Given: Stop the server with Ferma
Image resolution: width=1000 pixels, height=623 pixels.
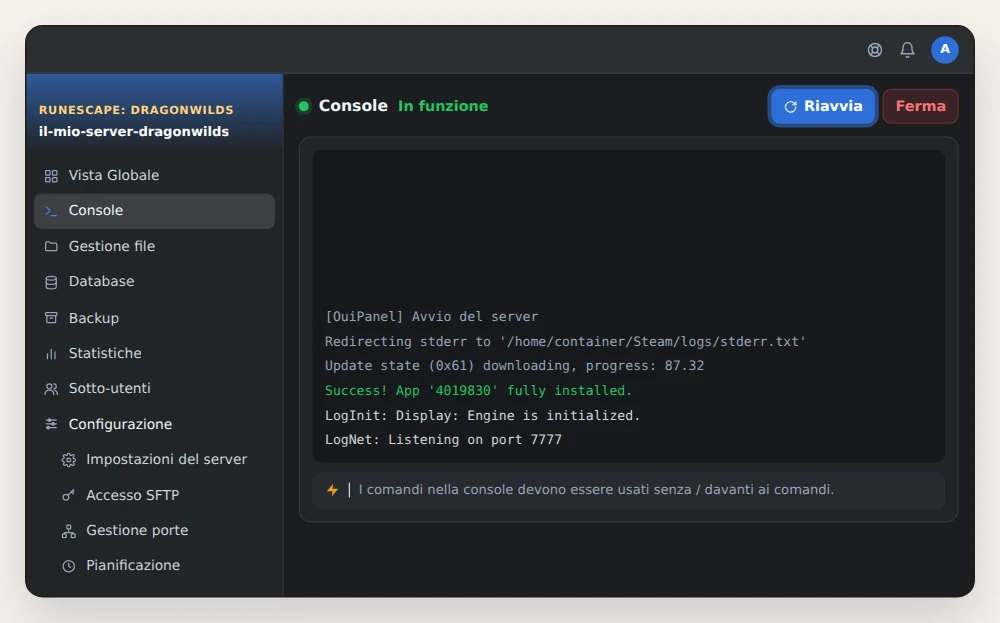Looking at the screenshot, I should point(920,106).
